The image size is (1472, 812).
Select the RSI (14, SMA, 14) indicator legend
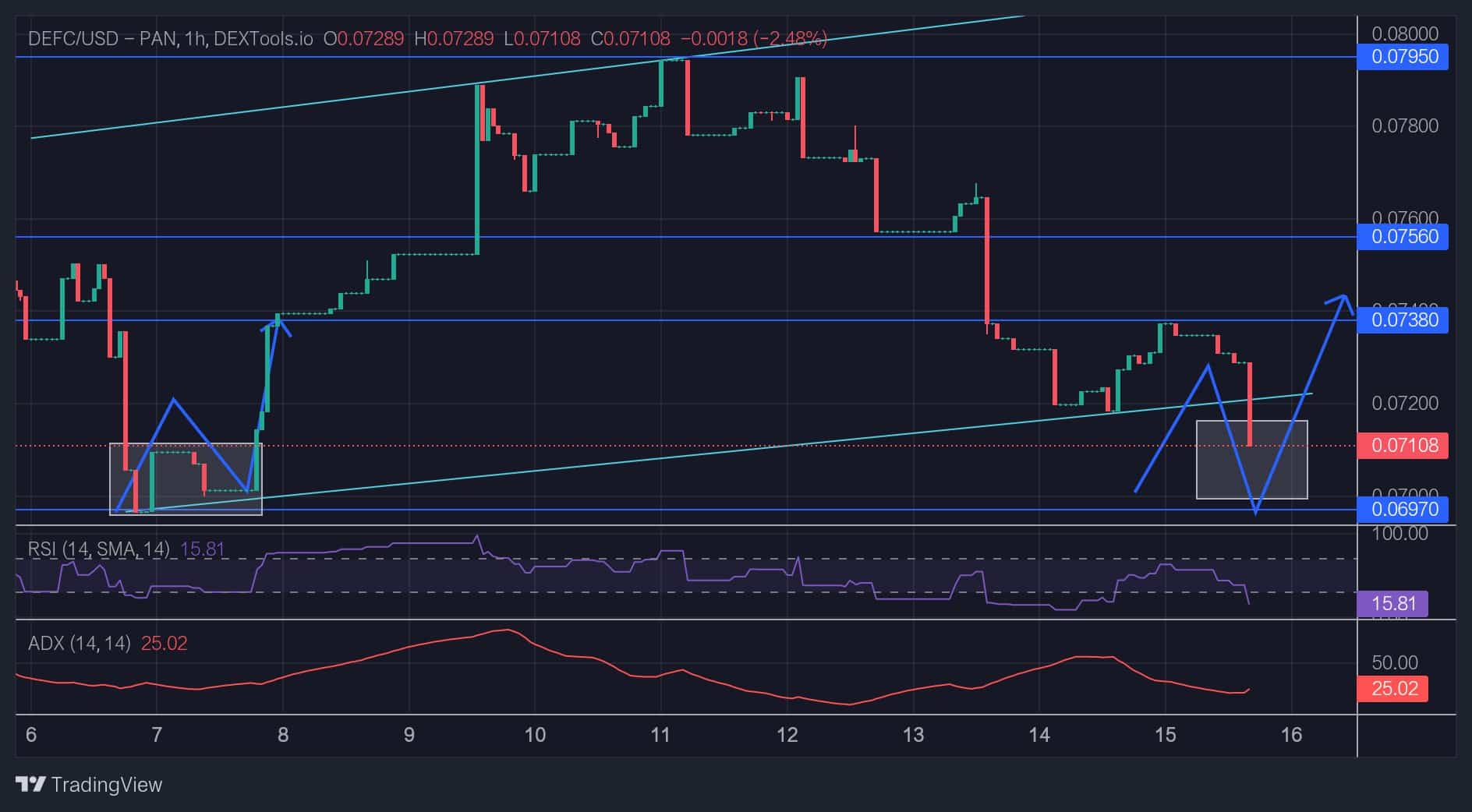point(98,549)
